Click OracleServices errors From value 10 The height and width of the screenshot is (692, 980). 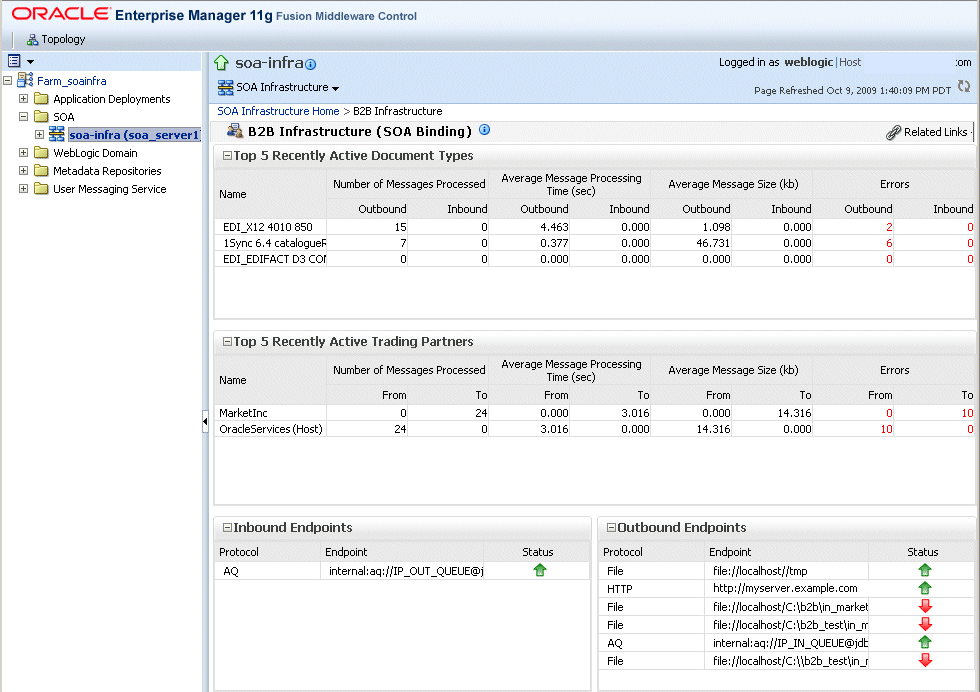point(886,429)
